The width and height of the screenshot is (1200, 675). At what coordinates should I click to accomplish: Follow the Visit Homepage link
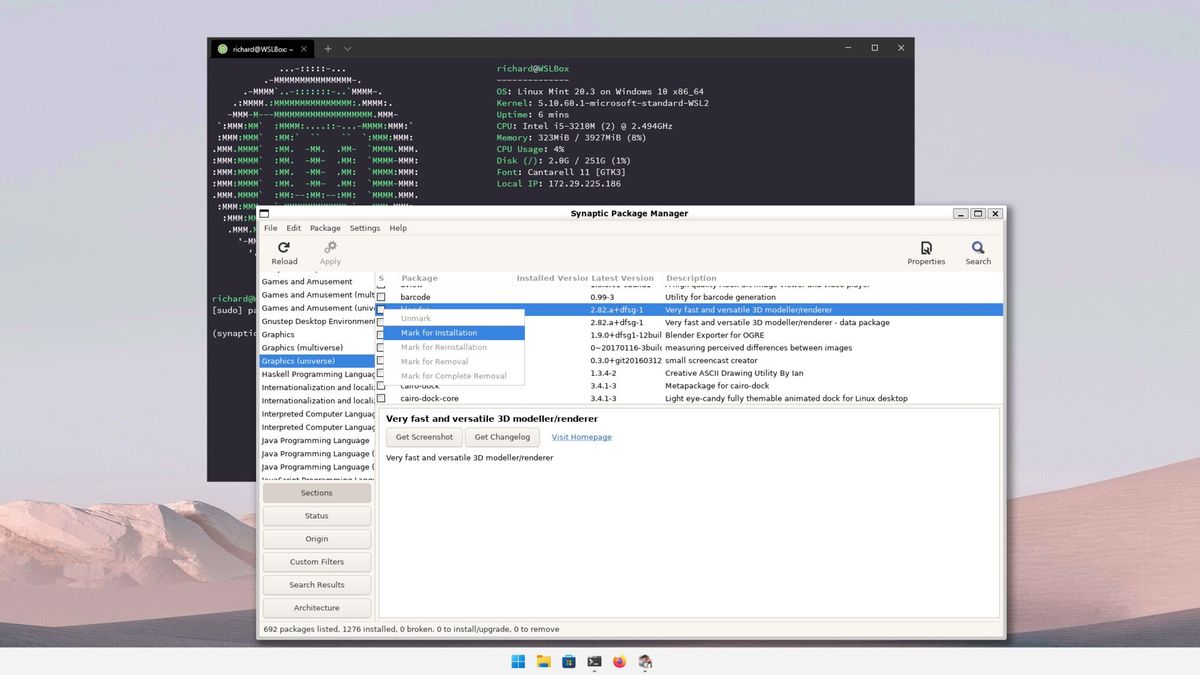tap(581, 436)
